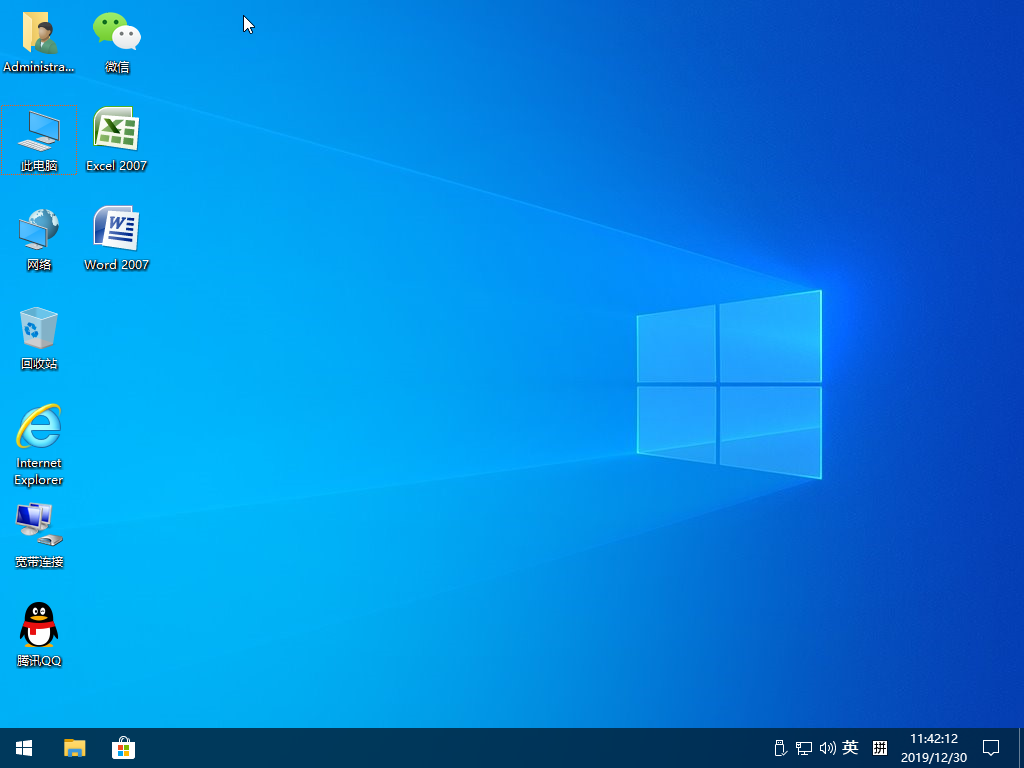The width and height of the screenshot is (1024, 768).
Task: Open the volume speaker tray icon
Action: (x=827, y=748)
